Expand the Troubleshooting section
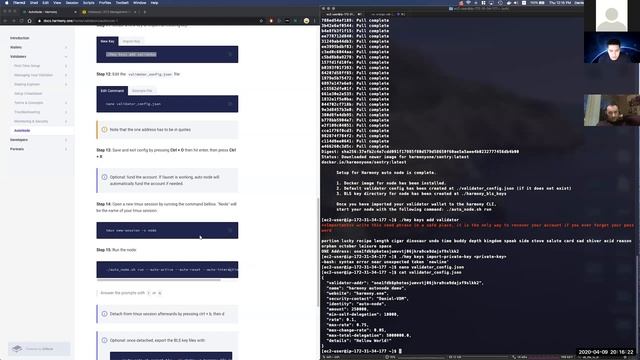Image resolution: width=640 pixels, height=360 pixels. 66,112
